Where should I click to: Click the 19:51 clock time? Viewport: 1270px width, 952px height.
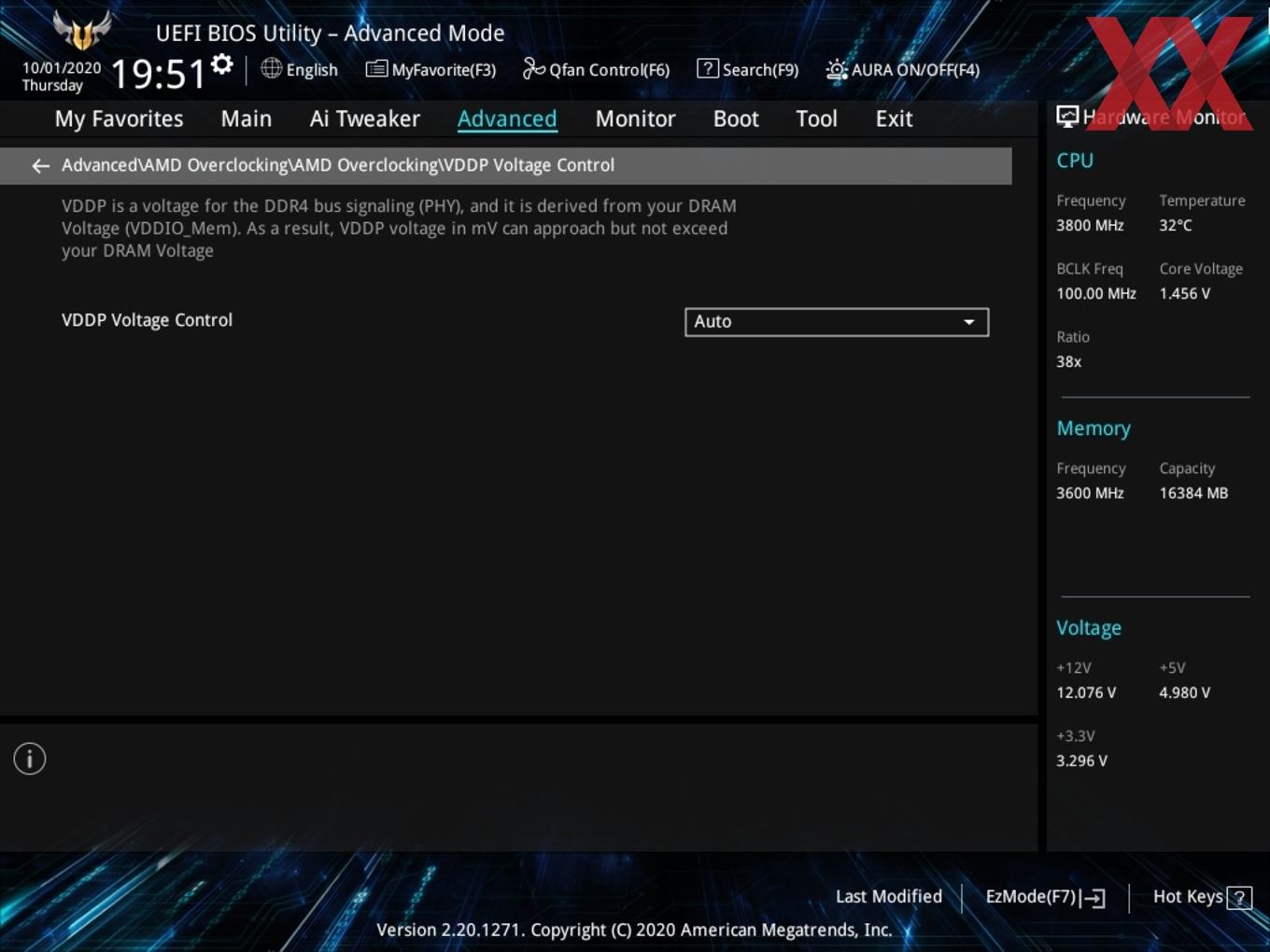[x=158, y=74]
